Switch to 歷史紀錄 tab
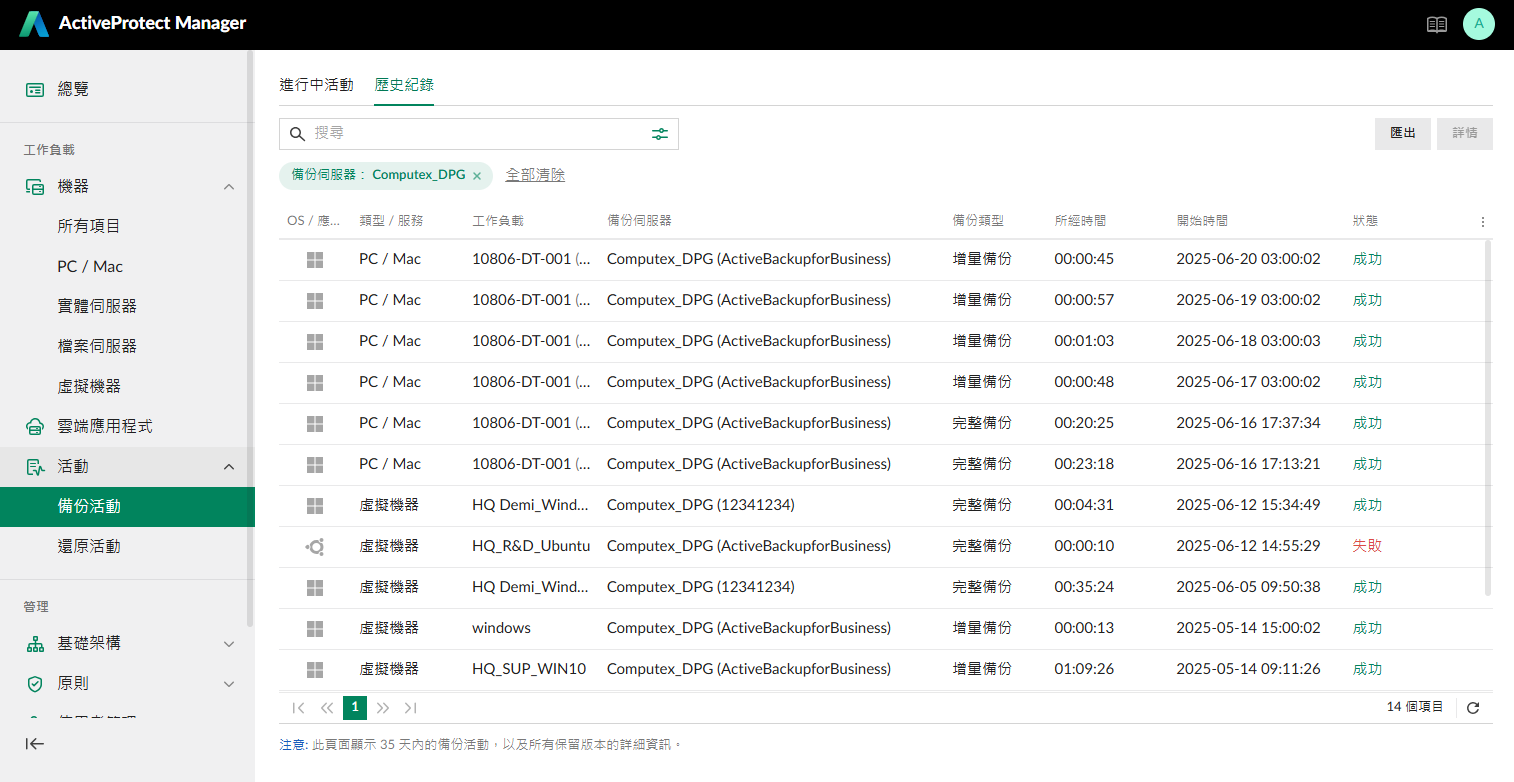 click(x=404, y=85)
